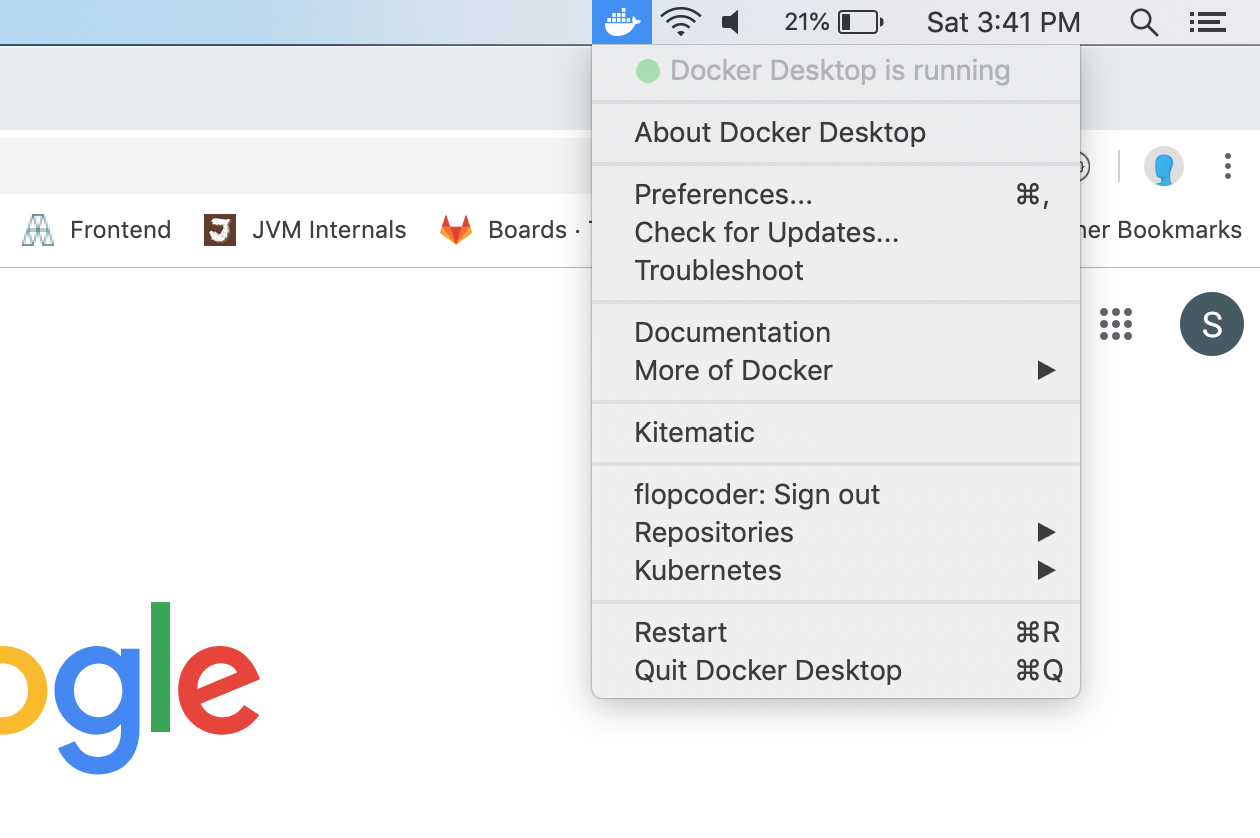This screenshot has height=838, width=1260.
Task: Open Spotlight search magnifier icon
Action: pyautogui.click(x=1144, y=22)
